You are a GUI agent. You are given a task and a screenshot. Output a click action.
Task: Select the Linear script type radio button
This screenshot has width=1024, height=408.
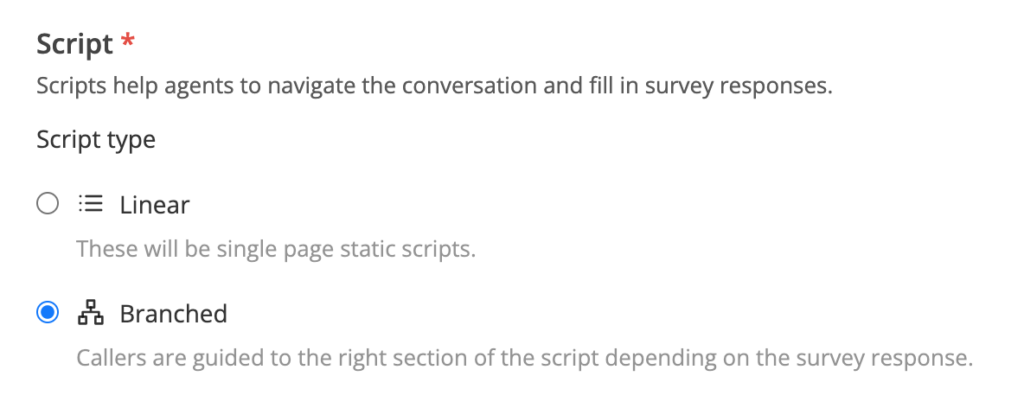point(47,205)
